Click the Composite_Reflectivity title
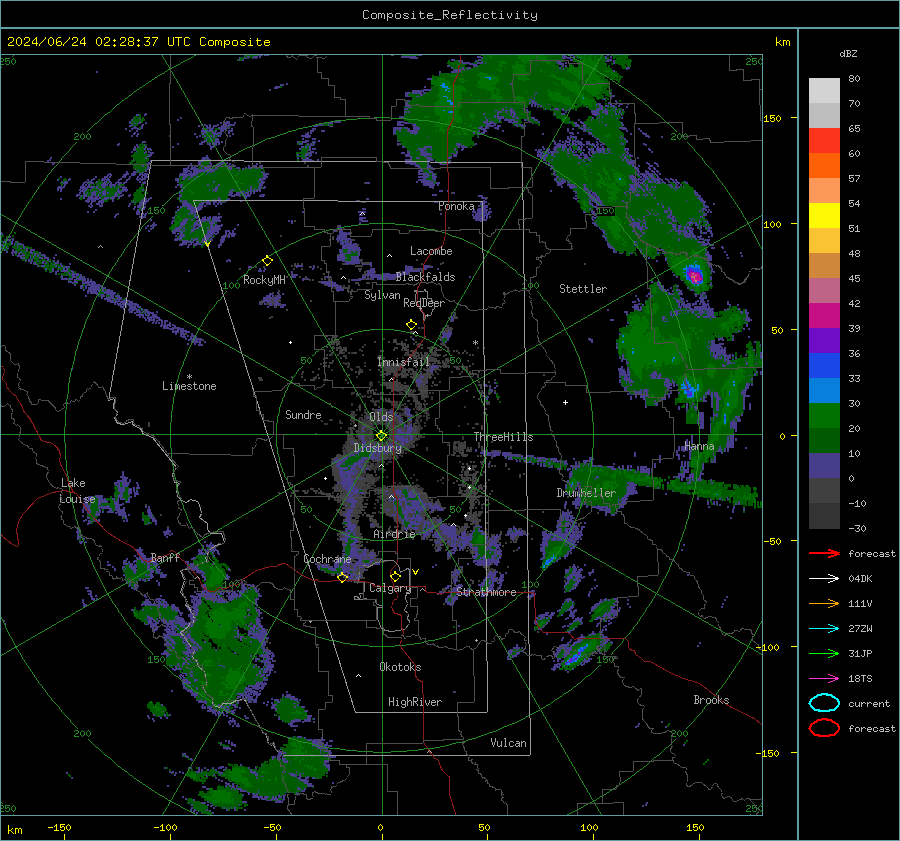The image size is (900, 841). [450, 15]
